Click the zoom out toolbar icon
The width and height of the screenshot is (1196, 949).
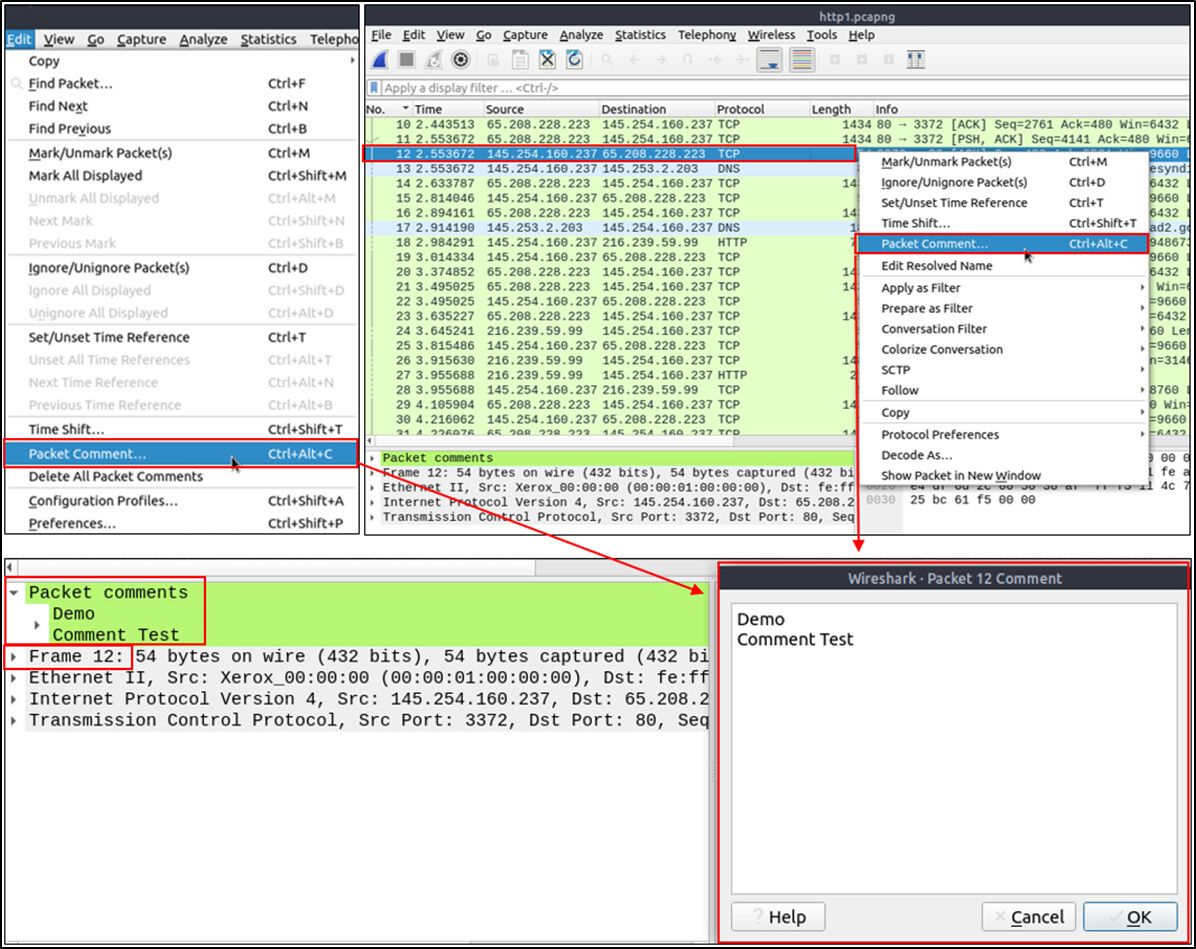[861, 60]
